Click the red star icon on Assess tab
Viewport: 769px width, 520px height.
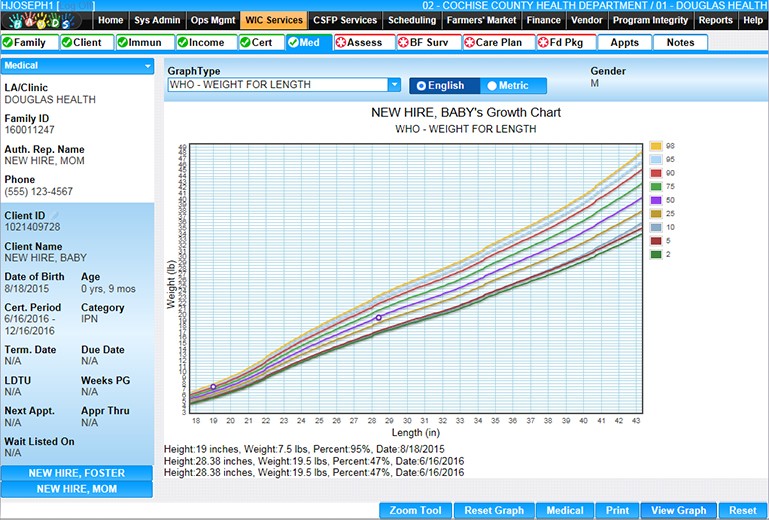[341, 42]
